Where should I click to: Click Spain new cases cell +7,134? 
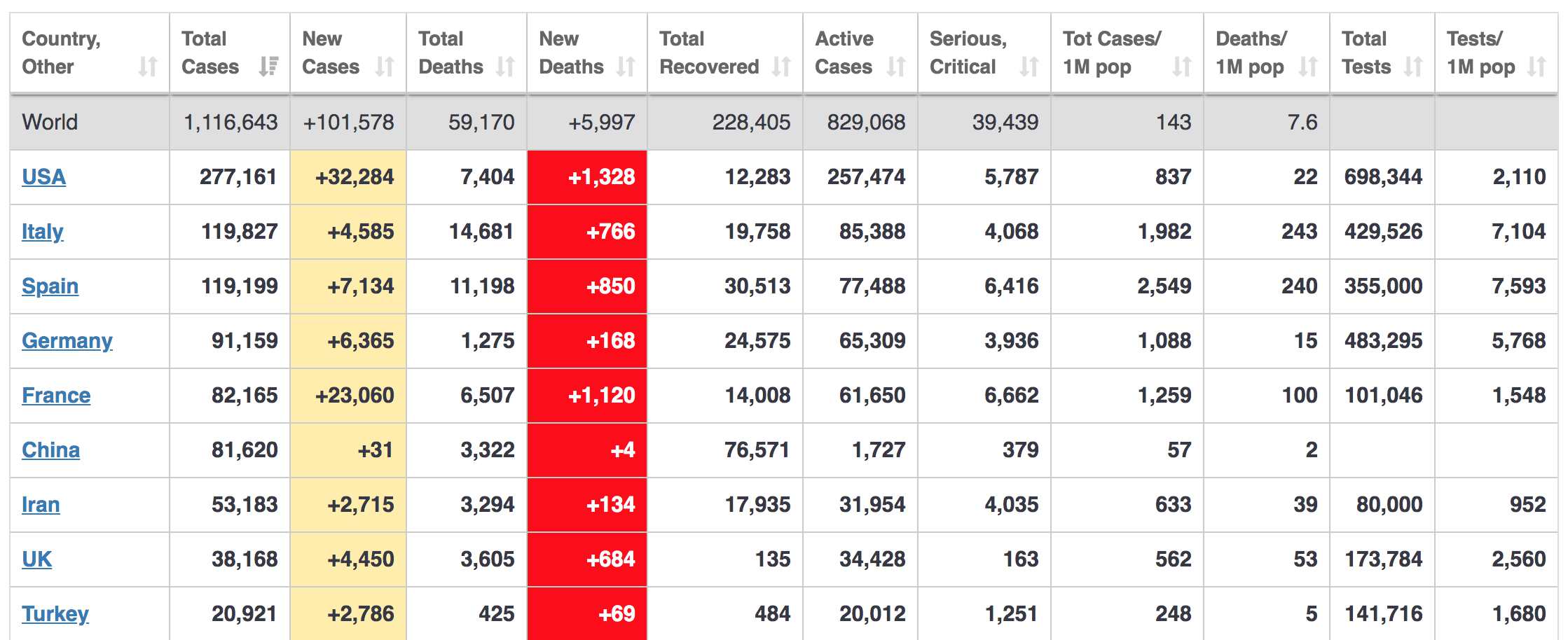[348, 286]
